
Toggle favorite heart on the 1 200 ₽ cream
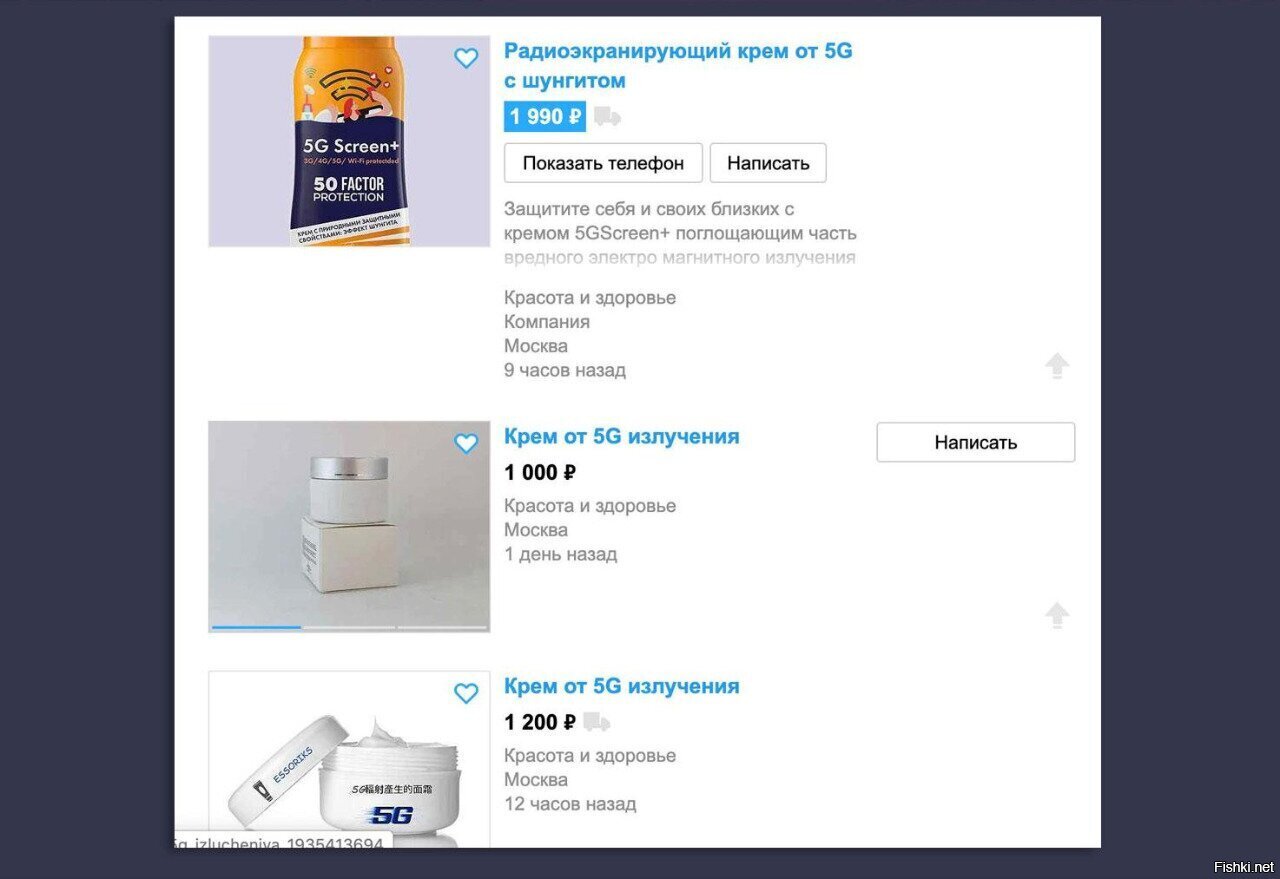point(466,693)
